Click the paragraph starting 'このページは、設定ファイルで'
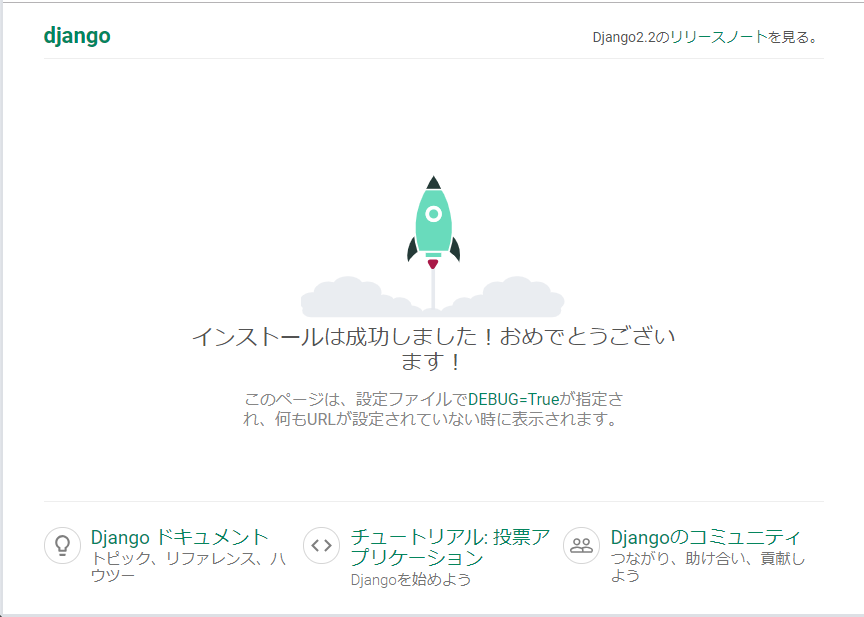The width and height of the screenshot is (864, 617). 433,409
